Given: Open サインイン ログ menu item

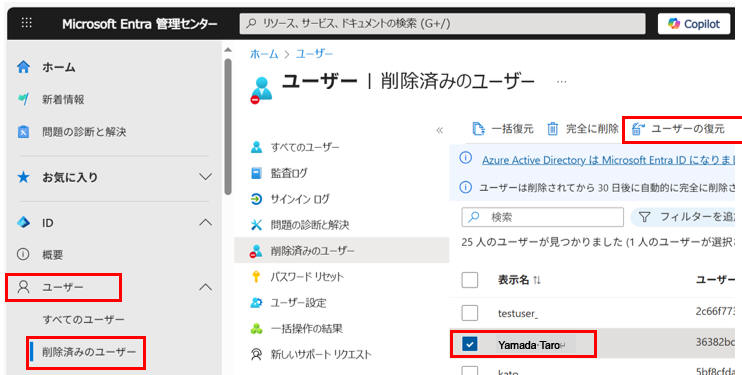Looking at the screenshot, I should (x=300, y=199).
